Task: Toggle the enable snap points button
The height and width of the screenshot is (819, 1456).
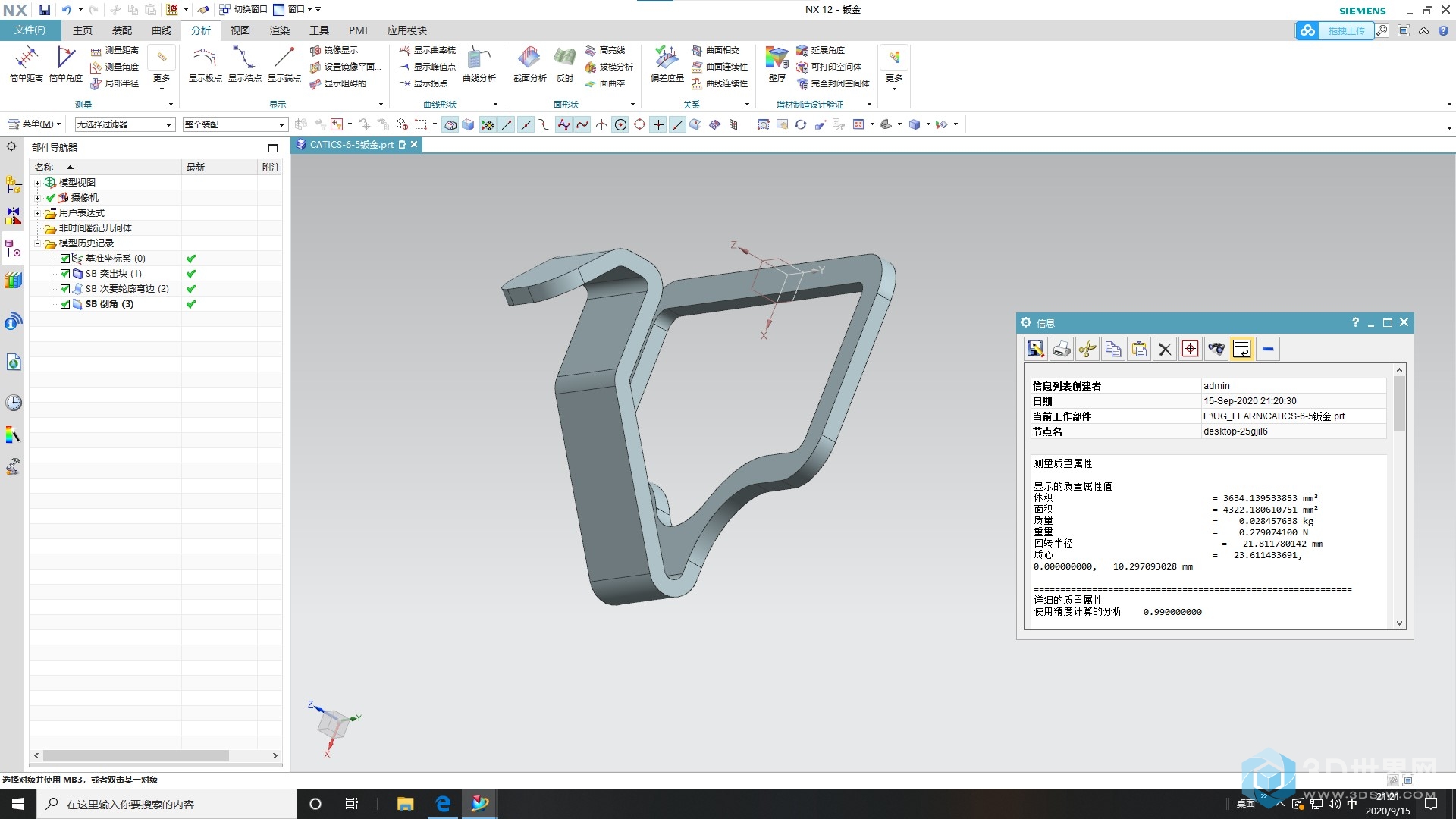Action: 488,124
